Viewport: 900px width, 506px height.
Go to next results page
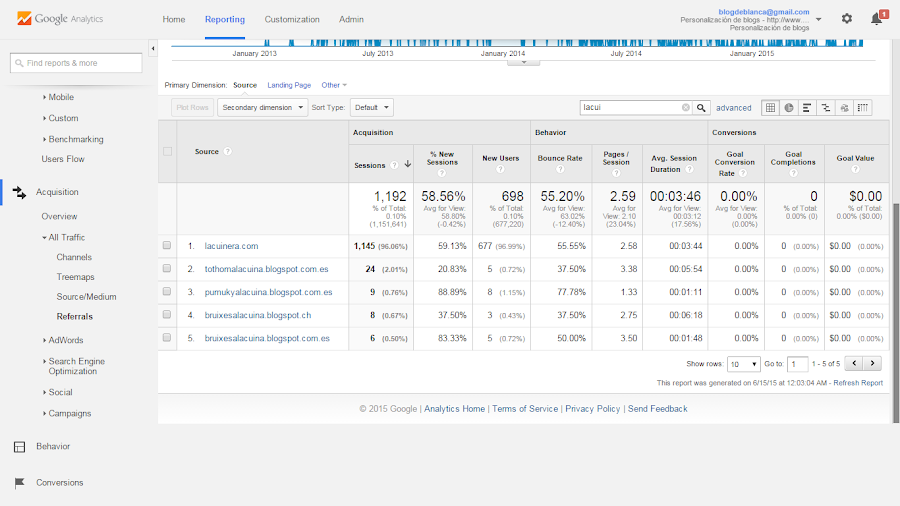tap(872, 363)
